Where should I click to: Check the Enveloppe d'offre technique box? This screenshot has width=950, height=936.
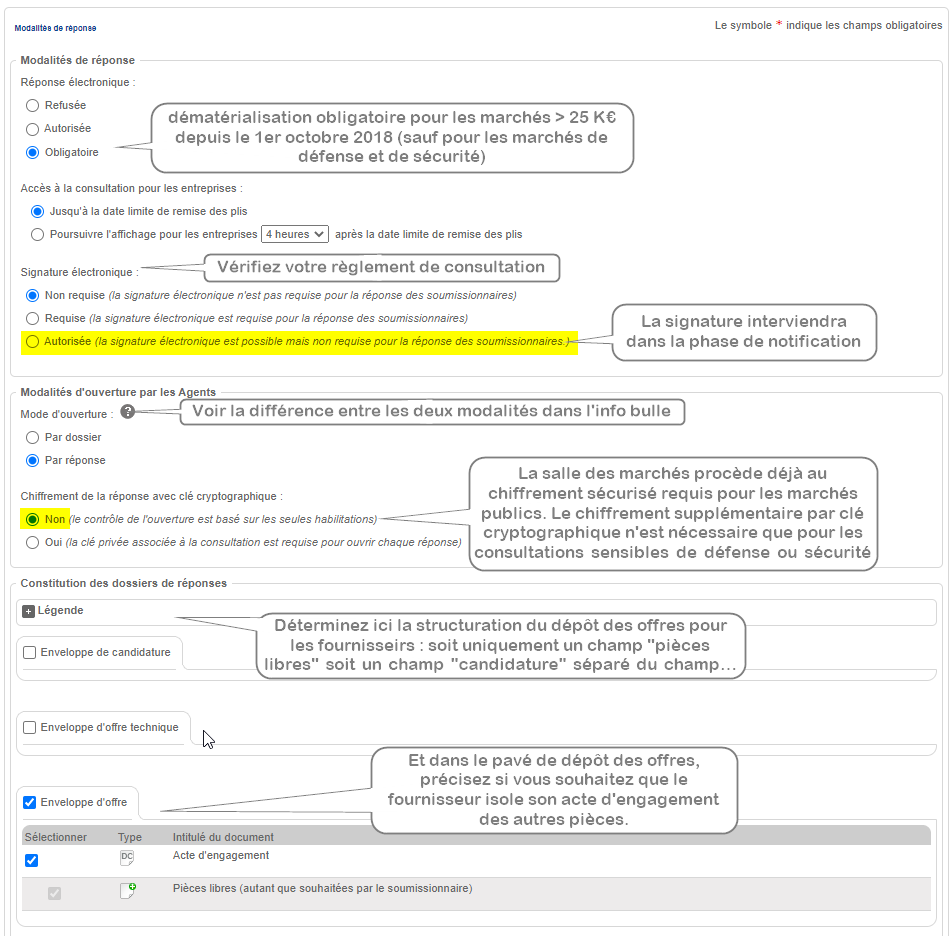tap(29, 728)
